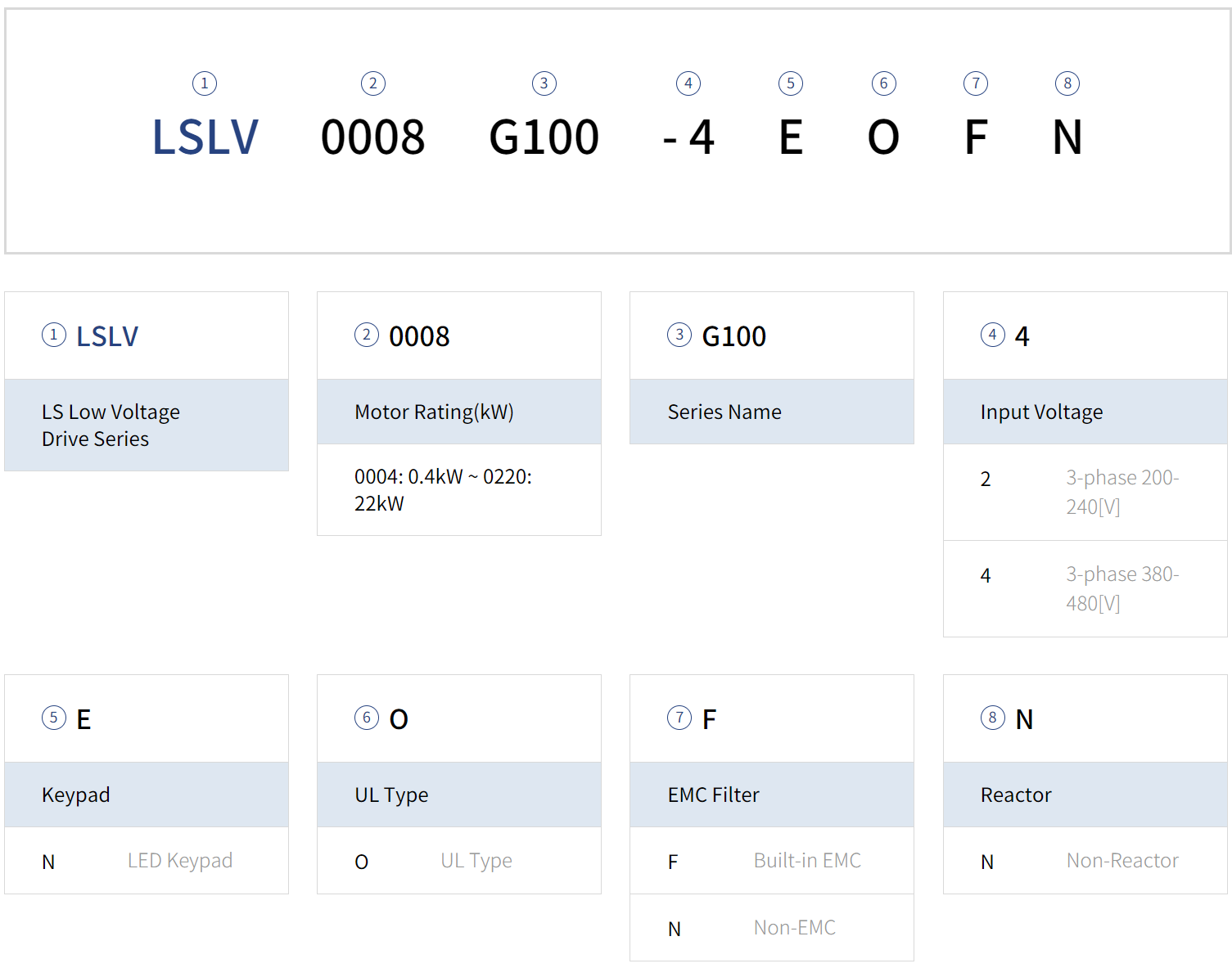Image resolution: width=1232 pixels, height=968 pixels.
Task: Click the large LSLV text in header
Action: click(205, 137)
